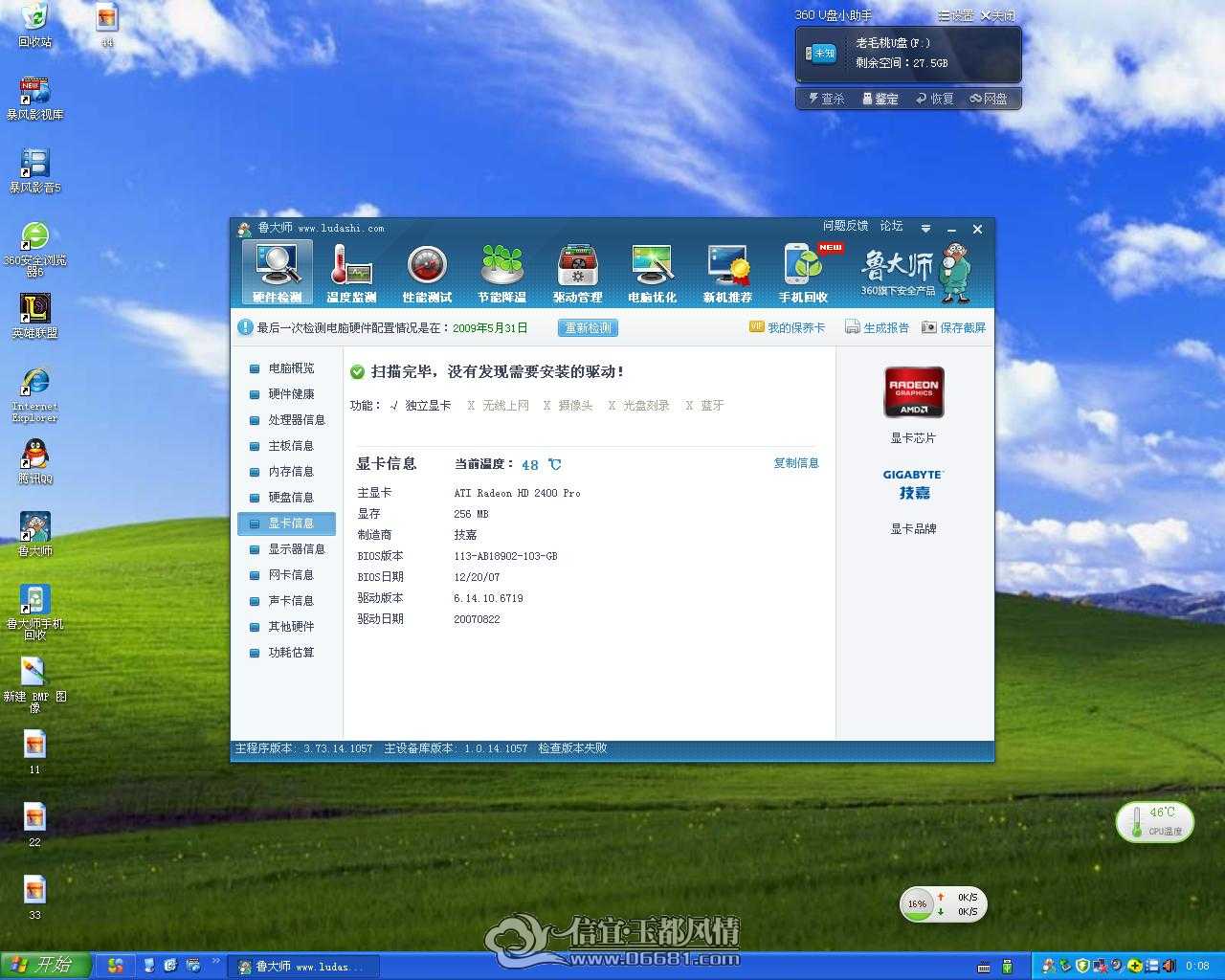
Task: Click the Gigabyte 显卡品牌 logo
Action: click(x=914, y=484)
